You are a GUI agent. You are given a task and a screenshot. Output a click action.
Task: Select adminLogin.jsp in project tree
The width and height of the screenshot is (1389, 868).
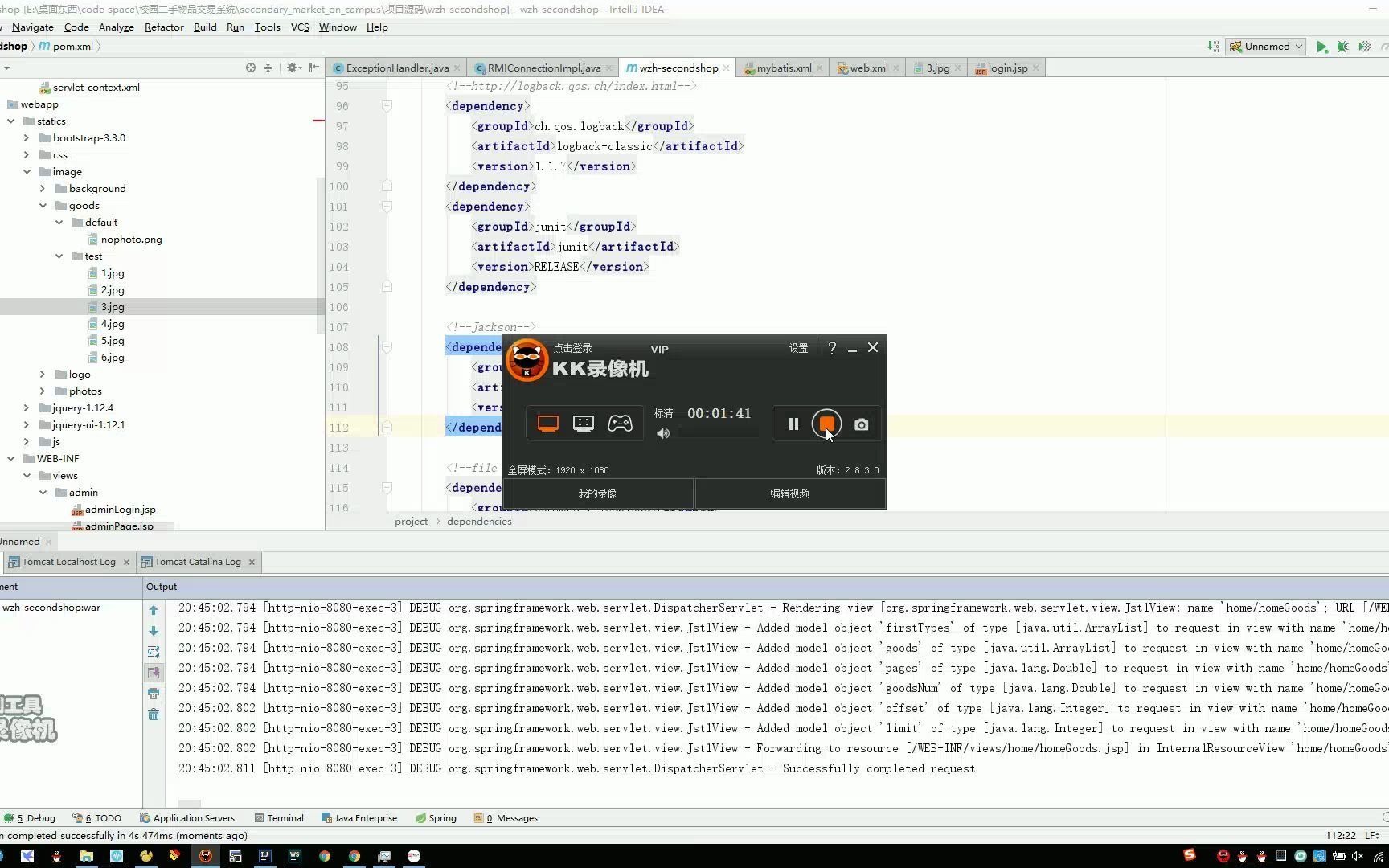[120, 510]
